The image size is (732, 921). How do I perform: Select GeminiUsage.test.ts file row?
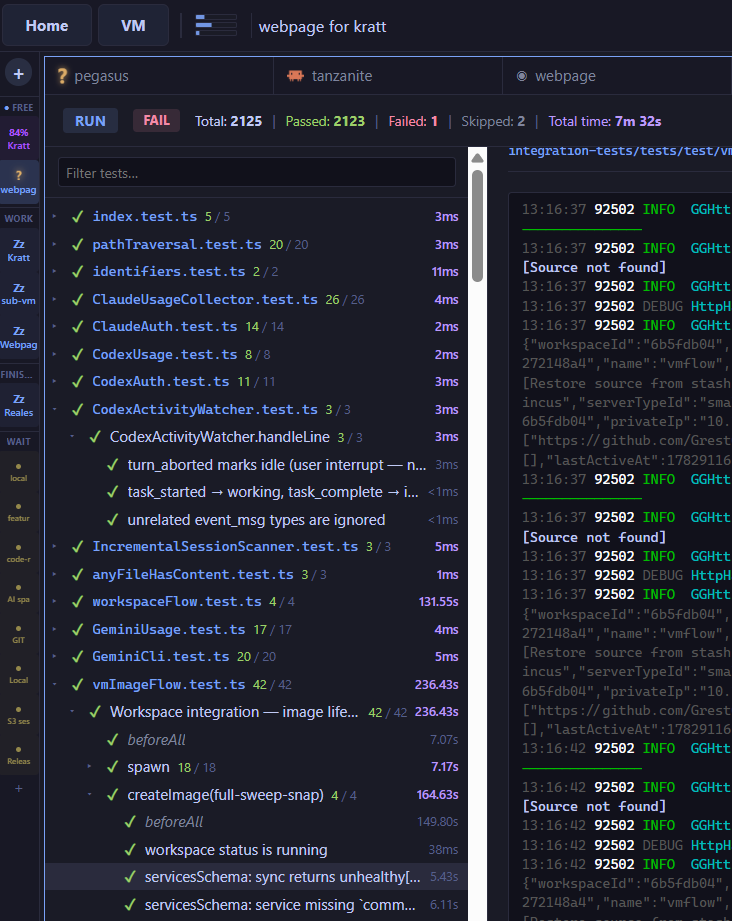point(257,630)
